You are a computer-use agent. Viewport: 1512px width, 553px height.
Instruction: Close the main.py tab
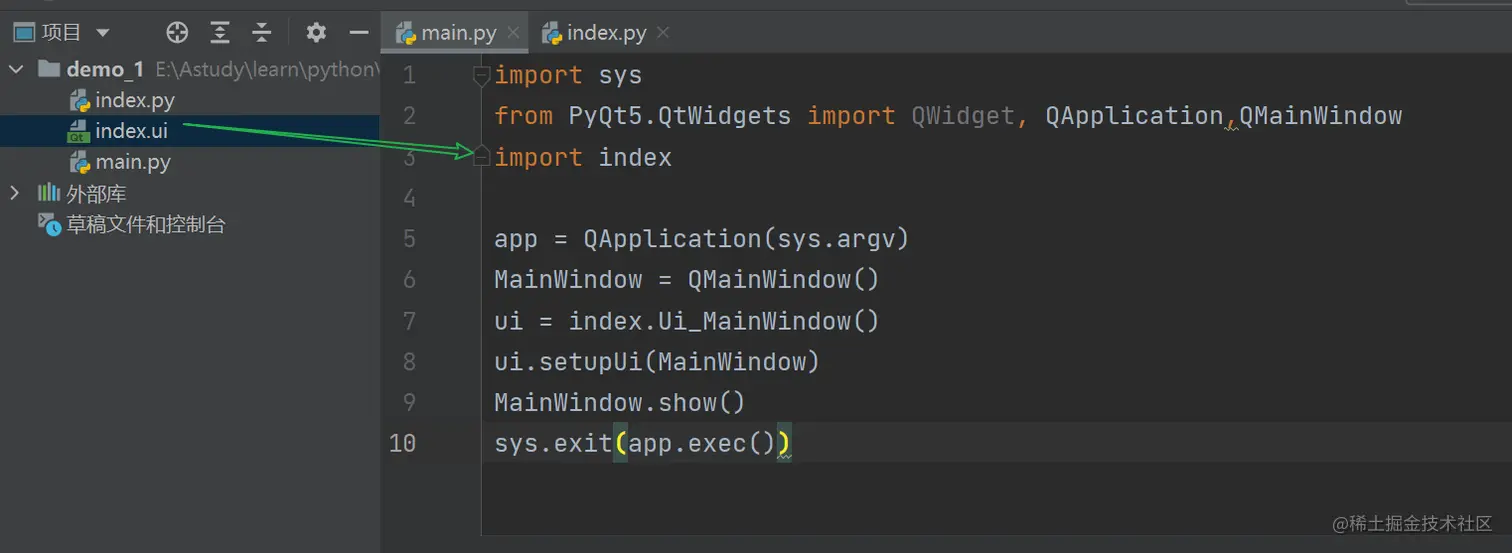click(x=514, y=33)
